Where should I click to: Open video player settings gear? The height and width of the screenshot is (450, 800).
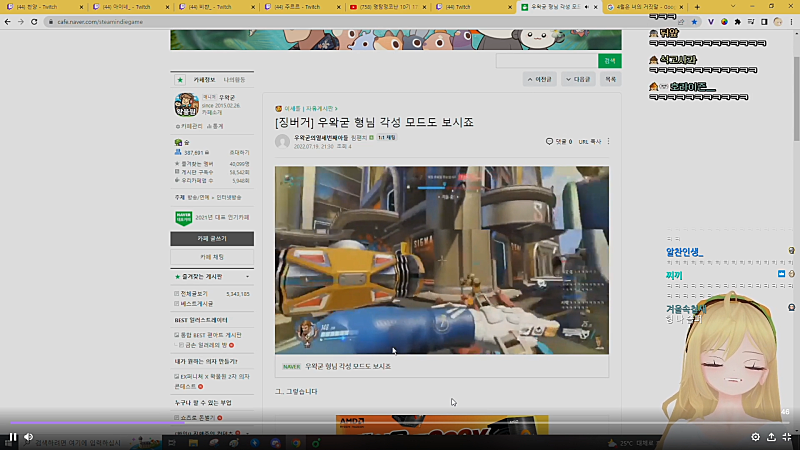point(755,437)
